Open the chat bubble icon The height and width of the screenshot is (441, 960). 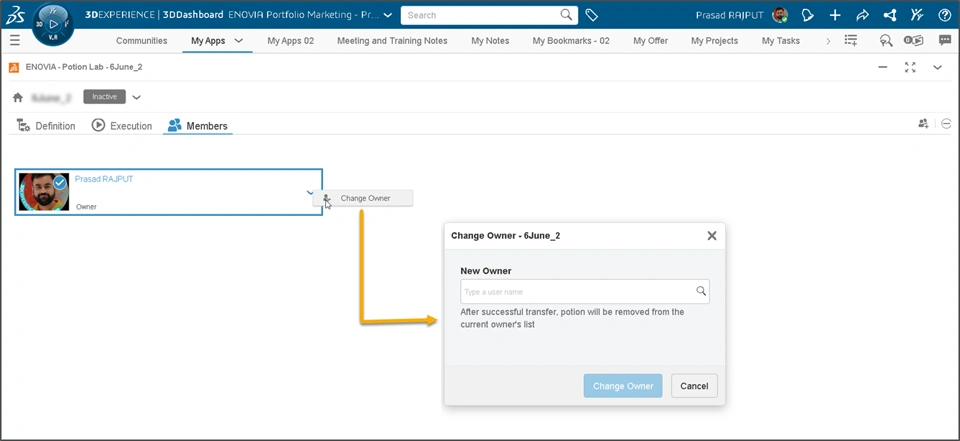[x=944, y=41]
